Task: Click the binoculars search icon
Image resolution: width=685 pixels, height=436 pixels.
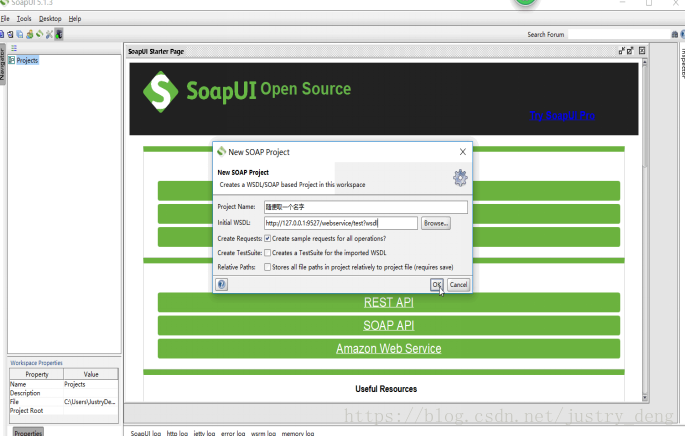Action: pos(675,34)
